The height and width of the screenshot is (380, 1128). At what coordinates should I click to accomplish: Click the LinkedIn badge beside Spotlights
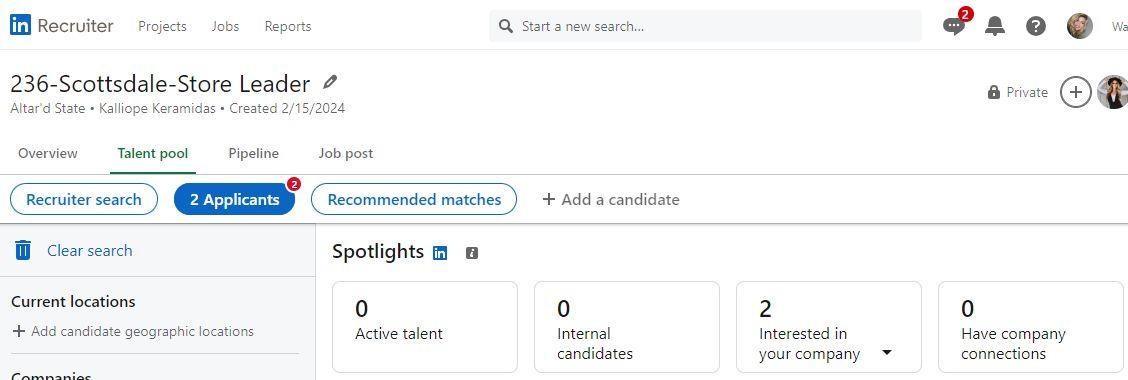pyautogui.click(x=440, y=253)
